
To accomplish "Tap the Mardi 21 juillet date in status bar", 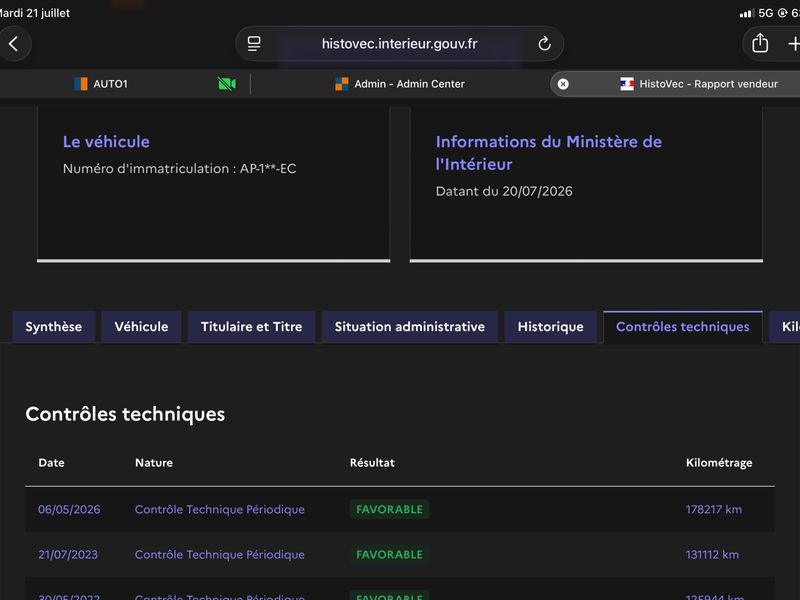I will click(x=35, y=13).
